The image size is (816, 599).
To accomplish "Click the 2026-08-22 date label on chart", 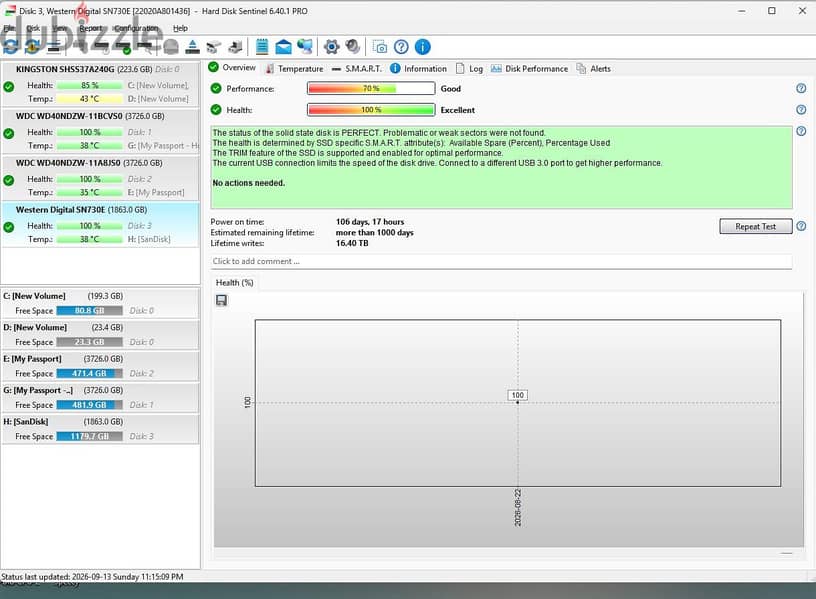I will pos(518,507).
